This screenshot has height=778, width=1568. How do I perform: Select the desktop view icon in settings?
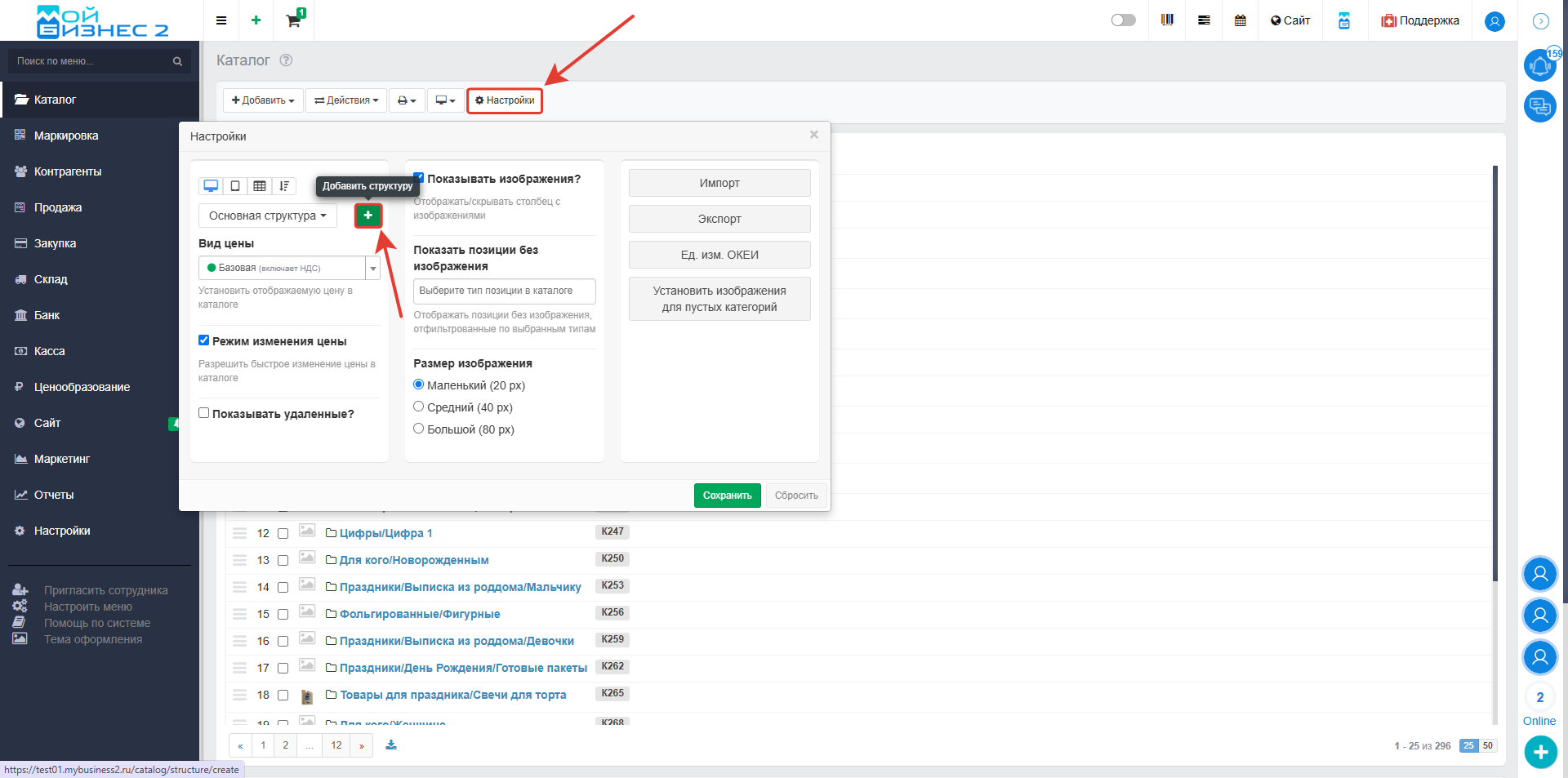pyautogui.click(x=211, y=186)
